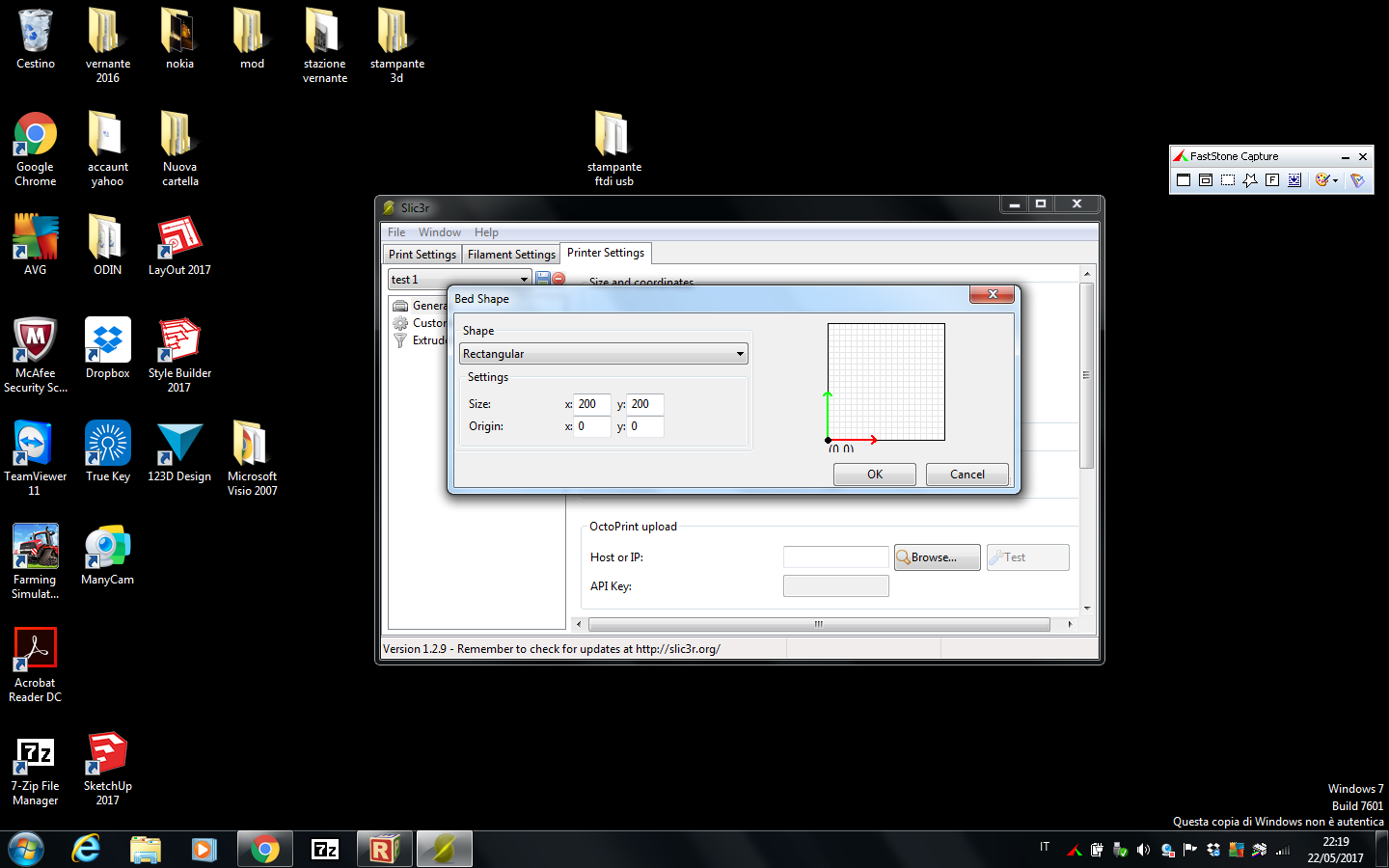Click the Origin y input field

tap(644, 426)
